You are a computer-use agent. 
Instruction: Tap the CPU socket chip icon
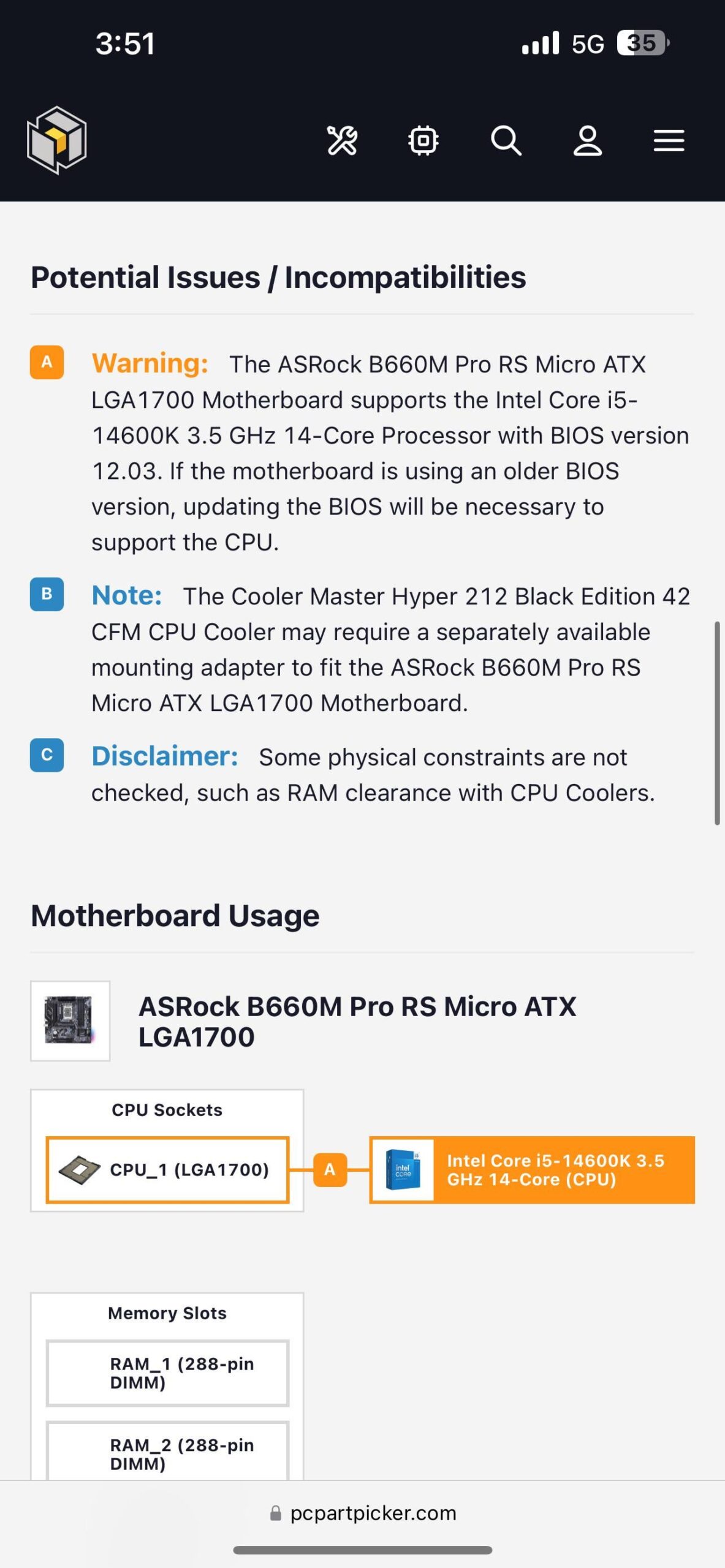pos(80,1170)
